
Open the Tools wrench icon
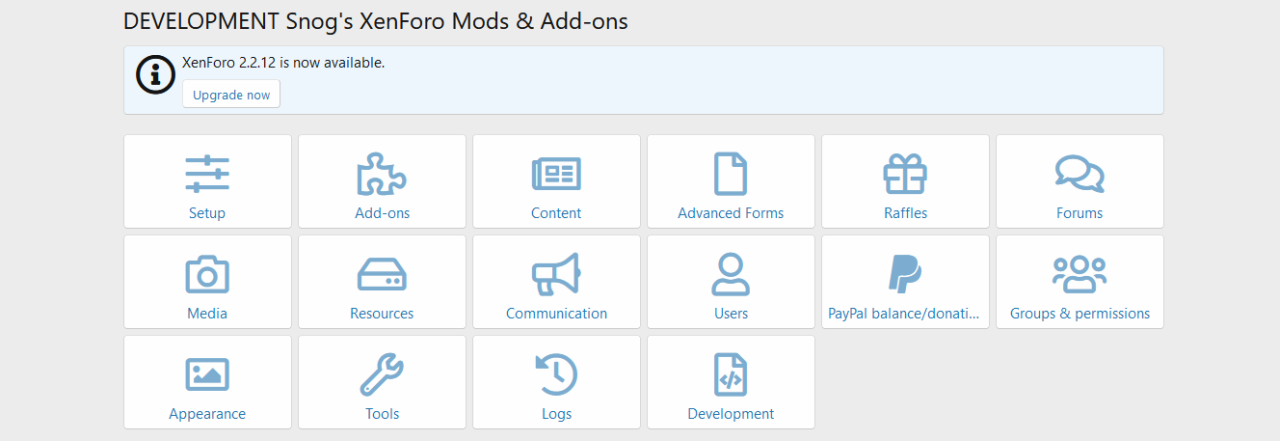coord(382,374)
